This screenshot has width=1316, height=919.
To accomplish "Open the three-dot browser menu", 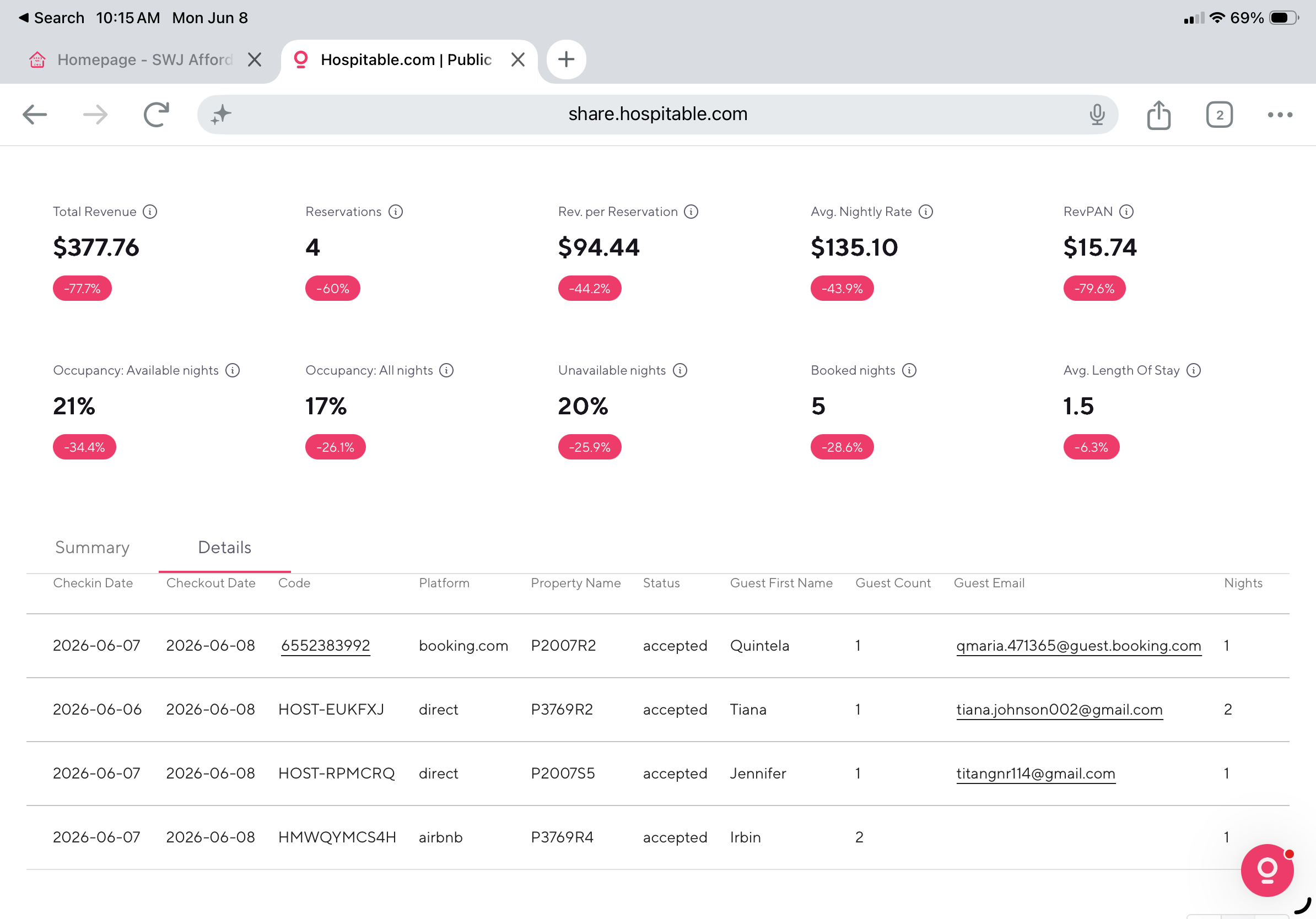I will [x=1279, y=115].
